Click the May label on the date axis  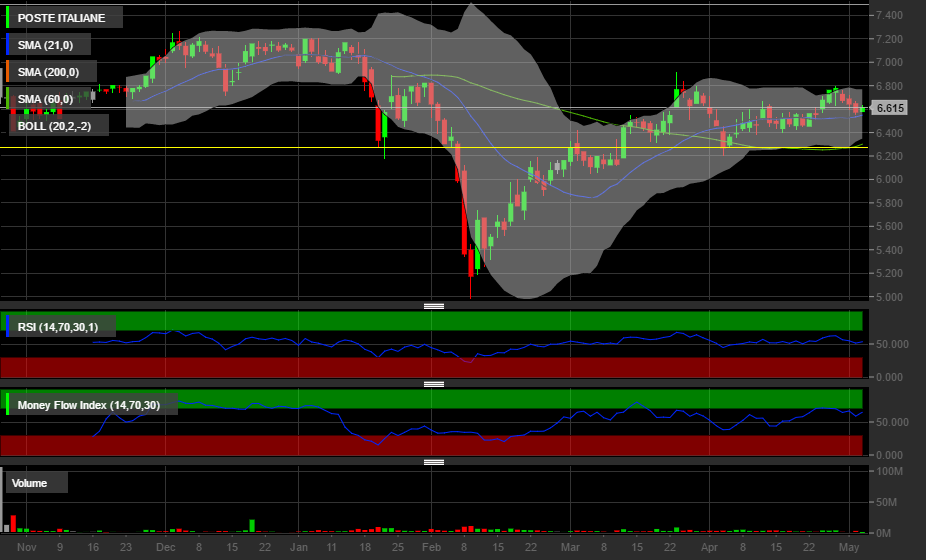pos(849,547)
